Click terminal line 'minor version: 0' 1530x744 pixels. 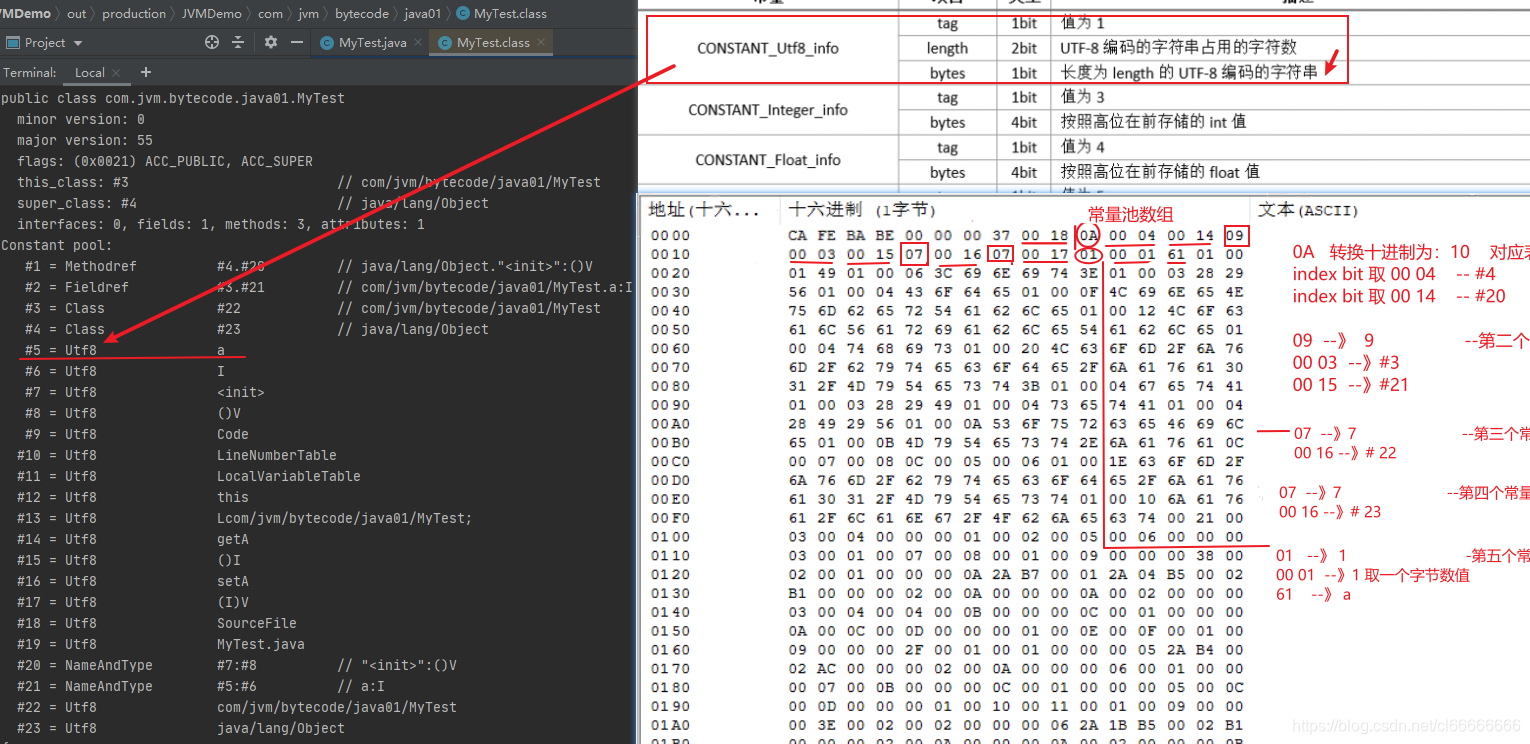(x=80, y=119)
